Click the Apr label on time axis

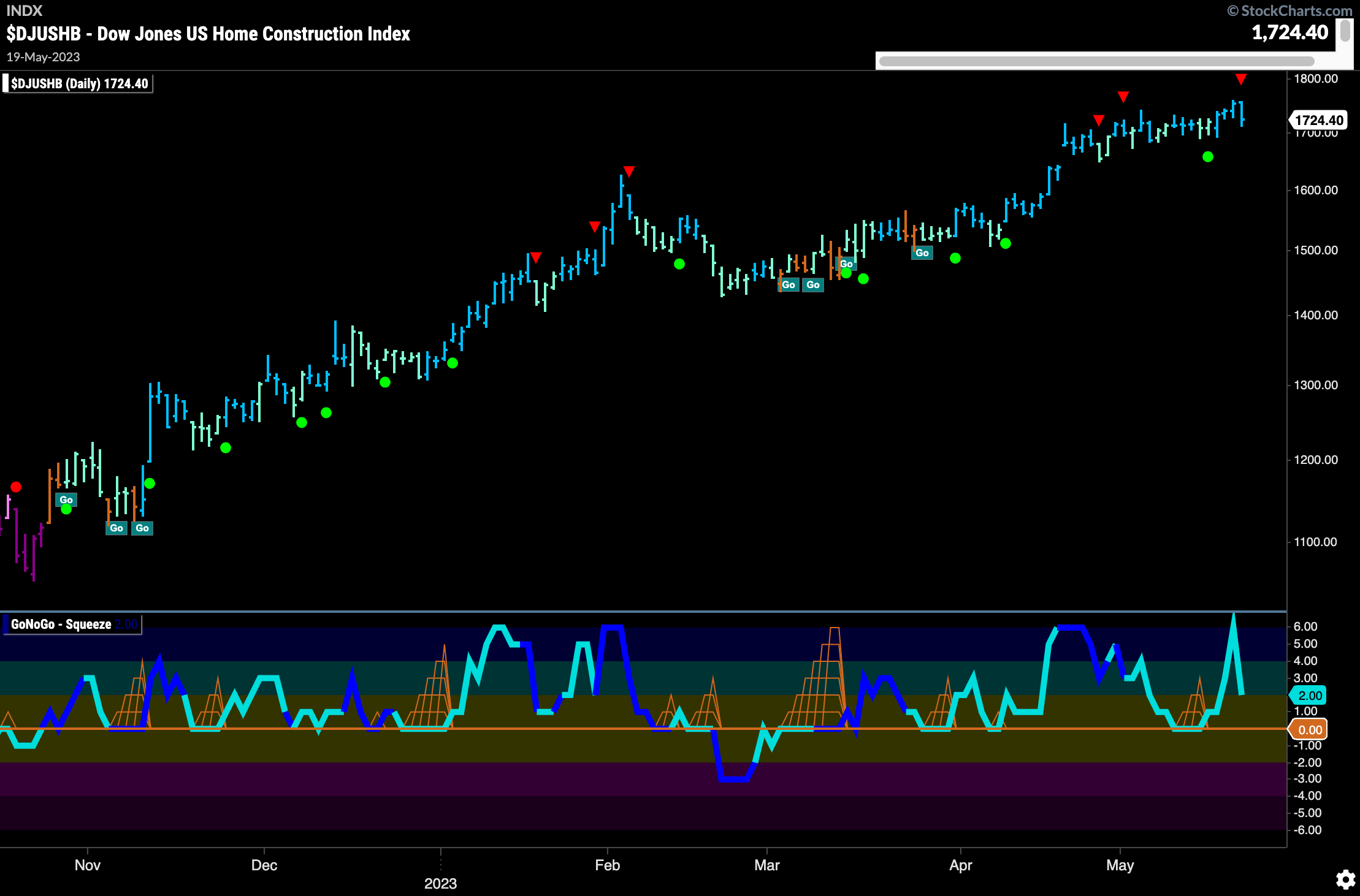point(961,865)
